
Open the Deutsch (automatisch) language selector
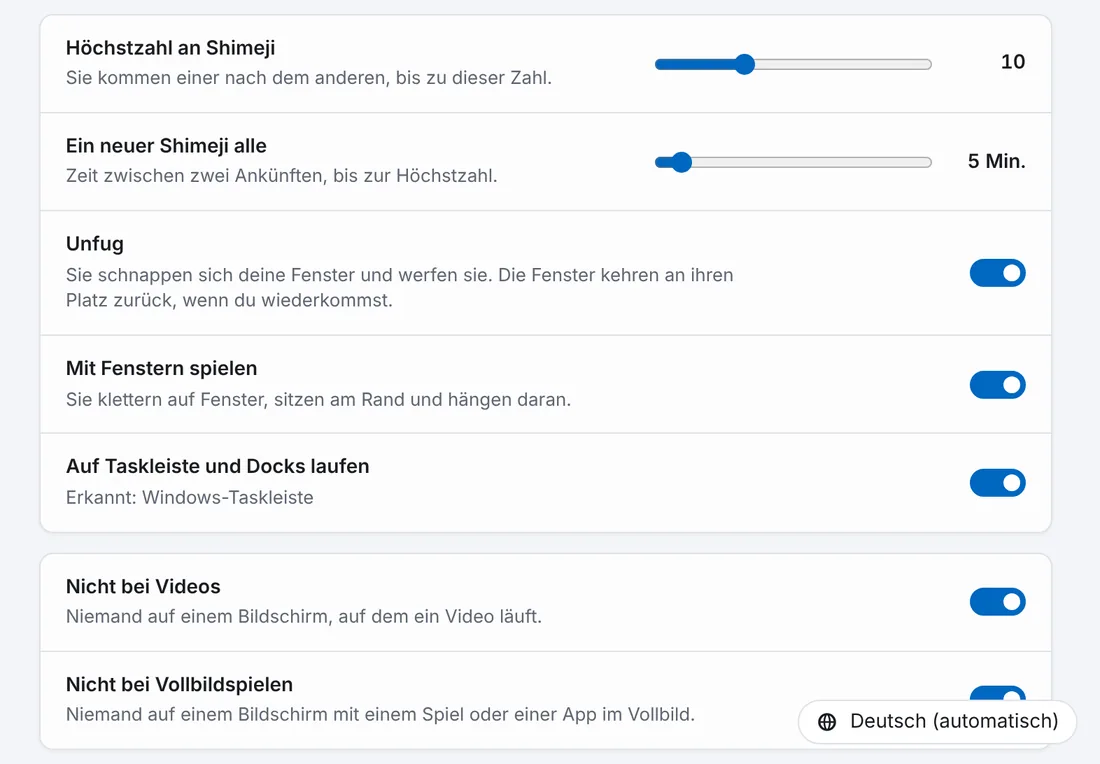pos(937,721)
